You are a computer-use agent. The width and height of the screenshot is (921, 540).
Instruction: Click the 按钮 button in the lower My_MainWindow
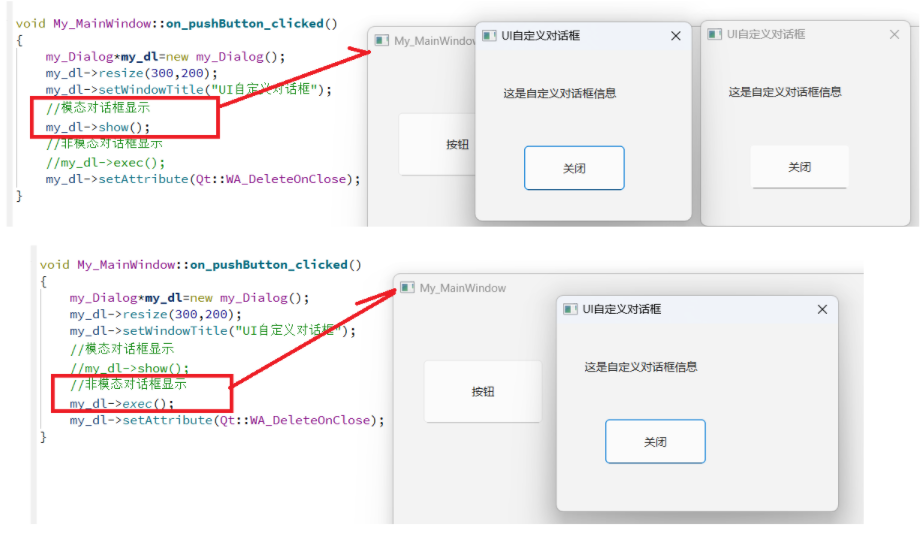coord(483,391)
